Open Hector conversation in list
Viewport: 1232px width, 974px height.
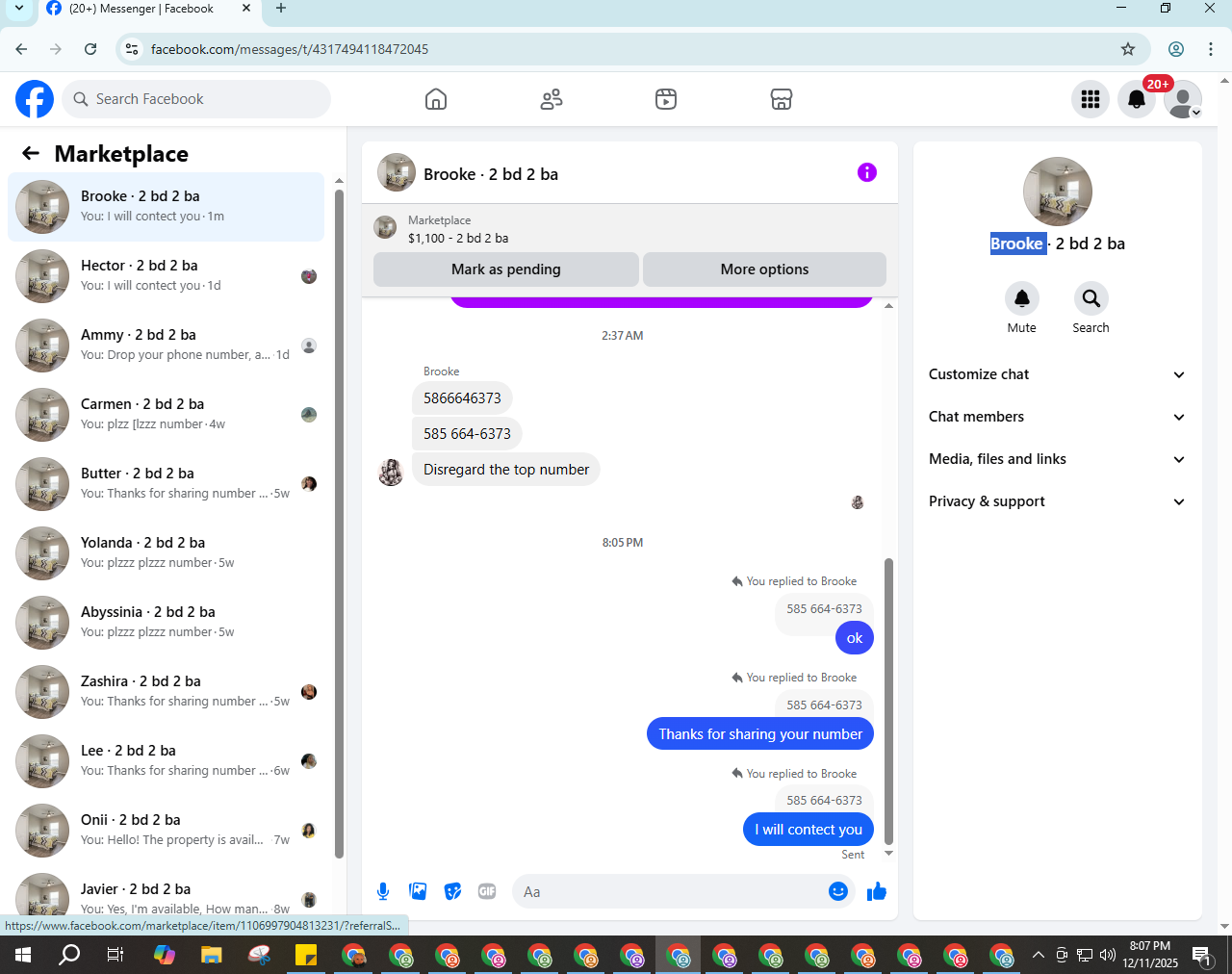(x=166, y=276)
